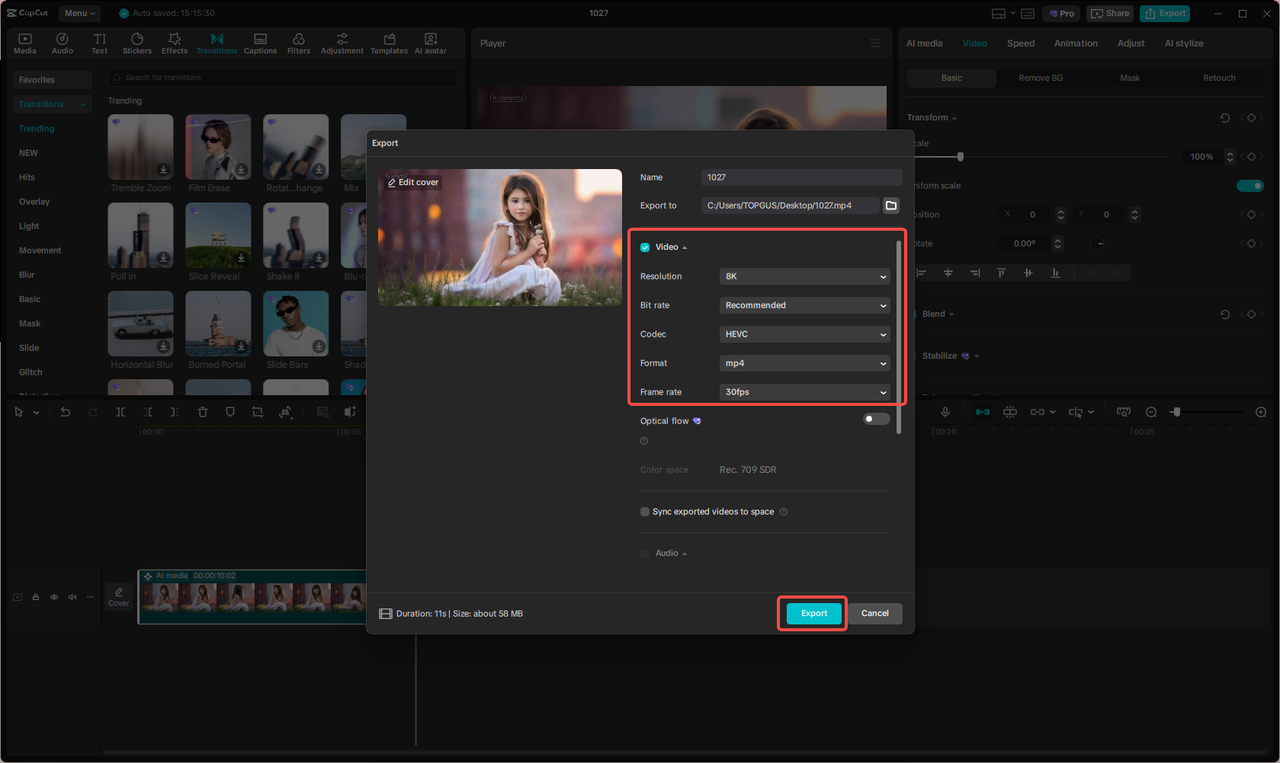The height and width of the screenshot is (763, 1280).
Task: Click the Export button in the dialog
Action: click(812, 613)
